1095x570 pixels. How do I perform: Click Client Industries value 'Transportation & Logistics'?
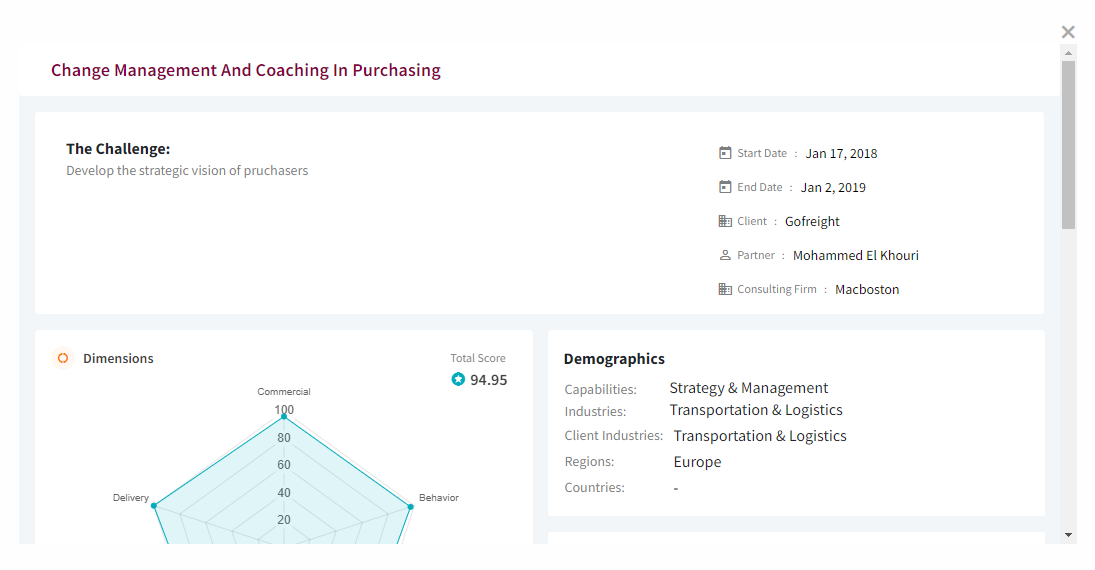760,436
